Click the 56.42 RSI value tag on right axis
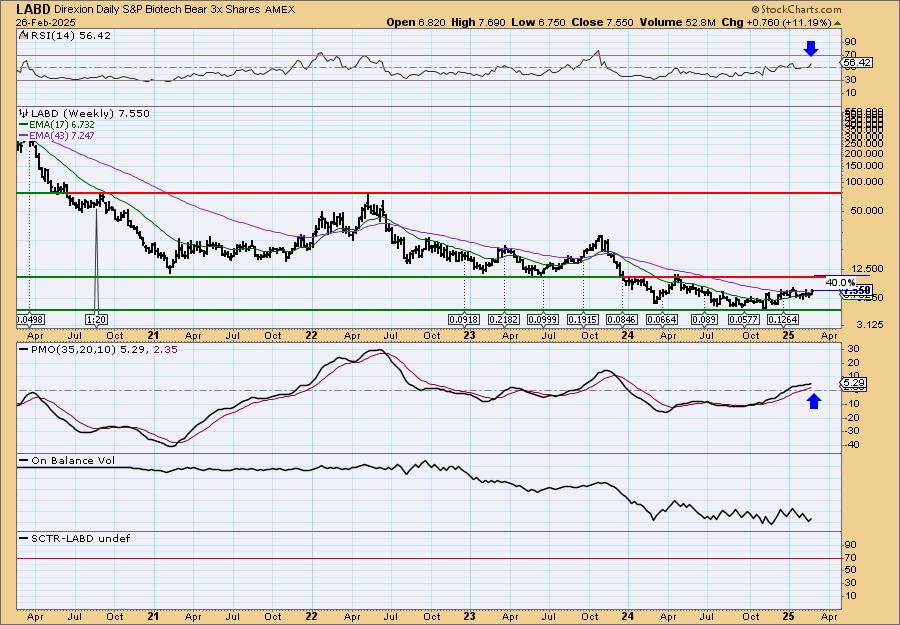 [858, 62]
